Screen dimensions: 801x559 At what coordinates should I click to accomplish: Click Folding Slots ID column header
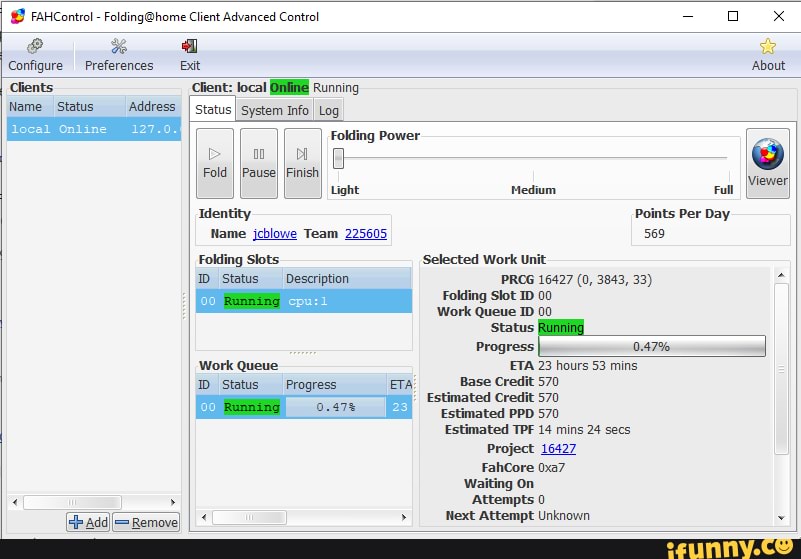(x=207, y=278)
